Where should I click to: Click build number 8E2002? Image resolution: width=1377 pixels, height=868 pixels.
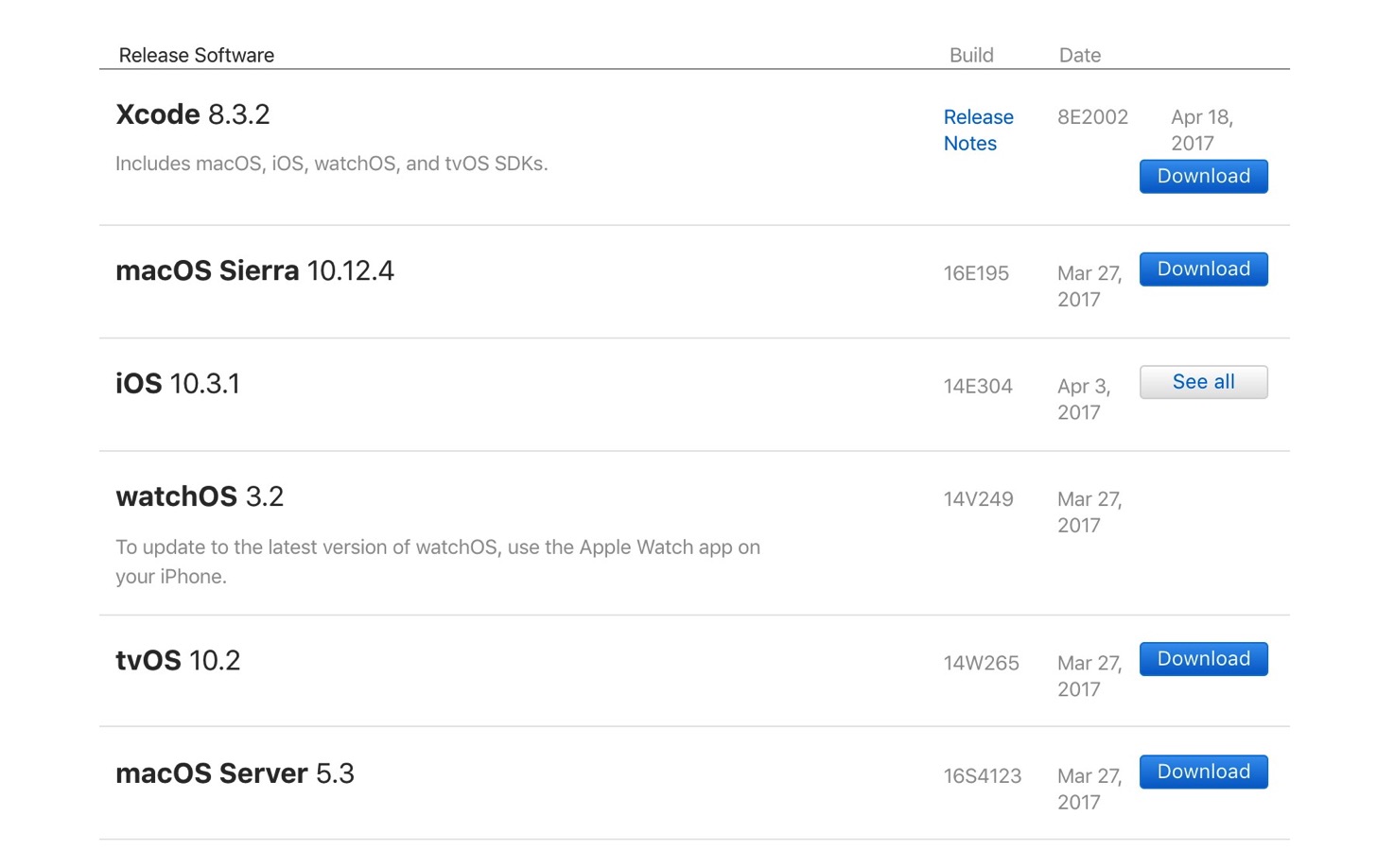1092,117
